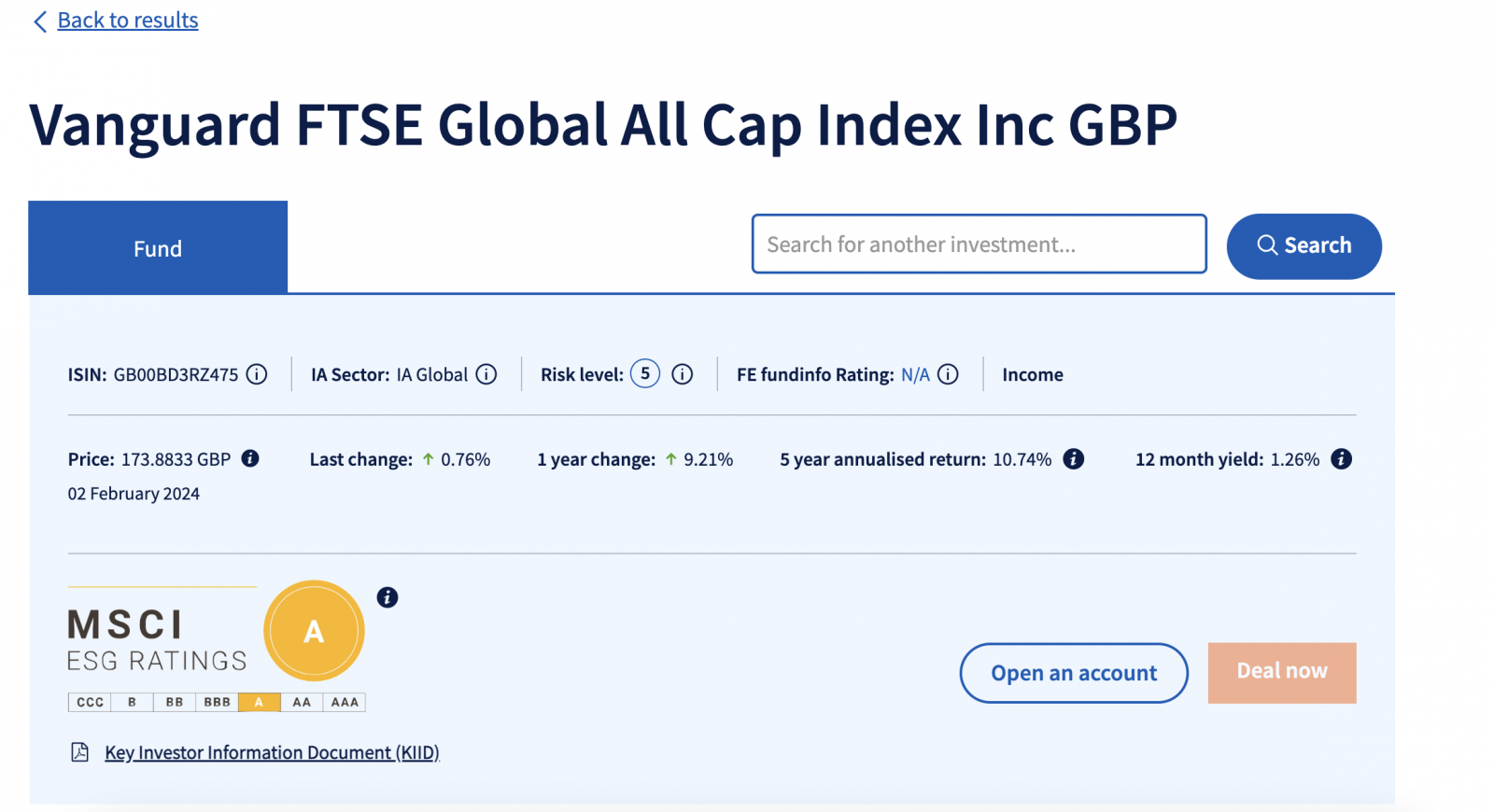Viewport: 1494px width, 812px height.
Task: Click the IA Global sector value
Action: pyautogui.click(x=432, y=375)
